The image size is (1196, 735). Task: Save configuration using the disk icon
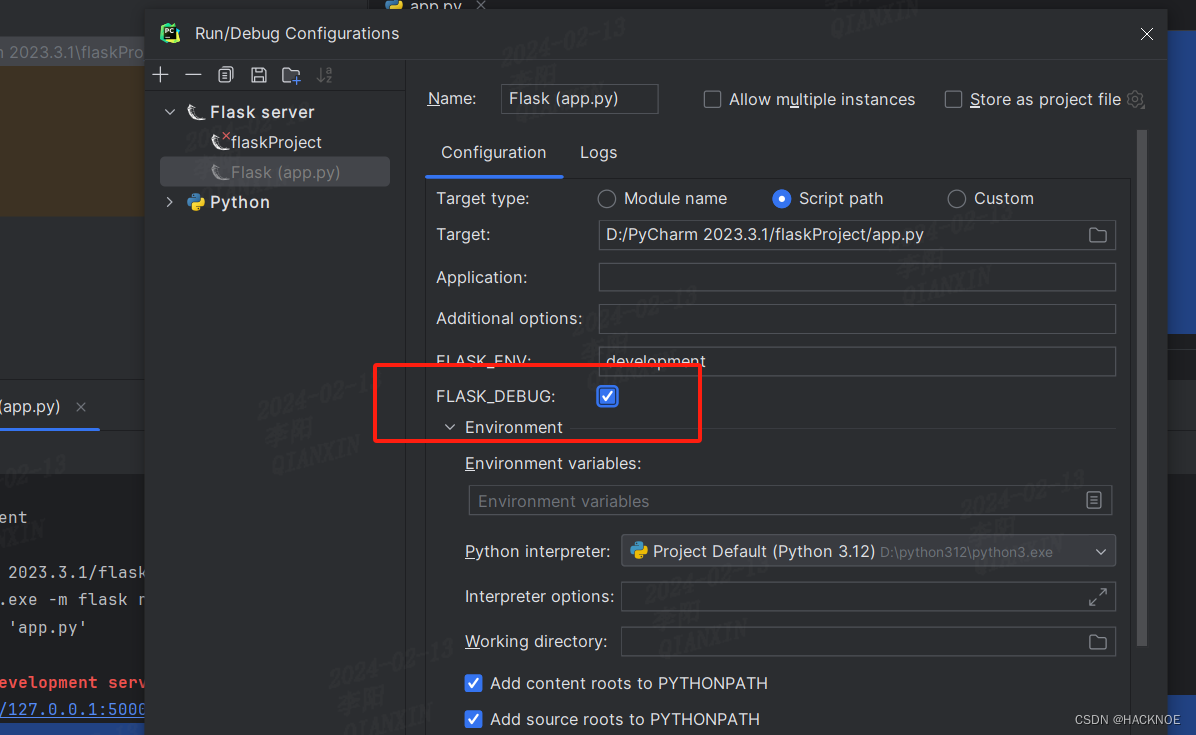click(x=259, y=75)
